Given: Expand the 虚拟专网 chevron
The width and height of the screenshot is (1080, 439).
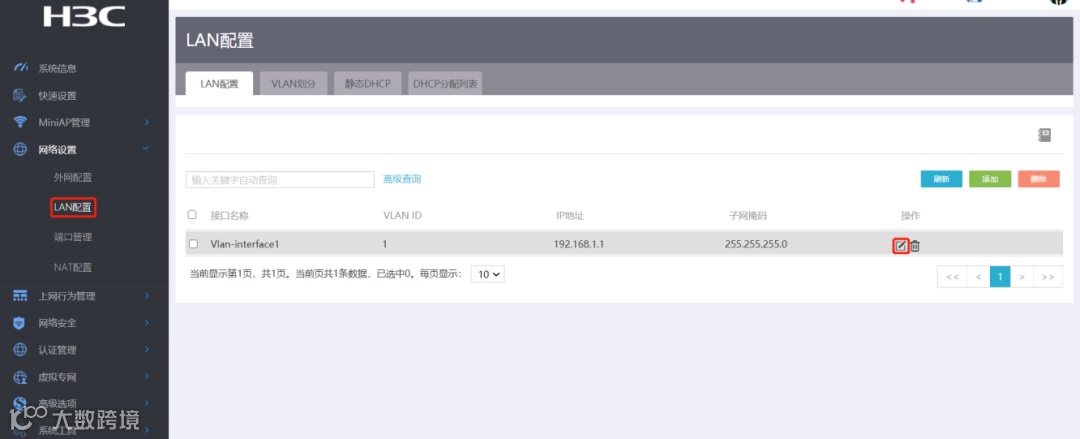Looking at the screenshot, I should pos(147,377).
